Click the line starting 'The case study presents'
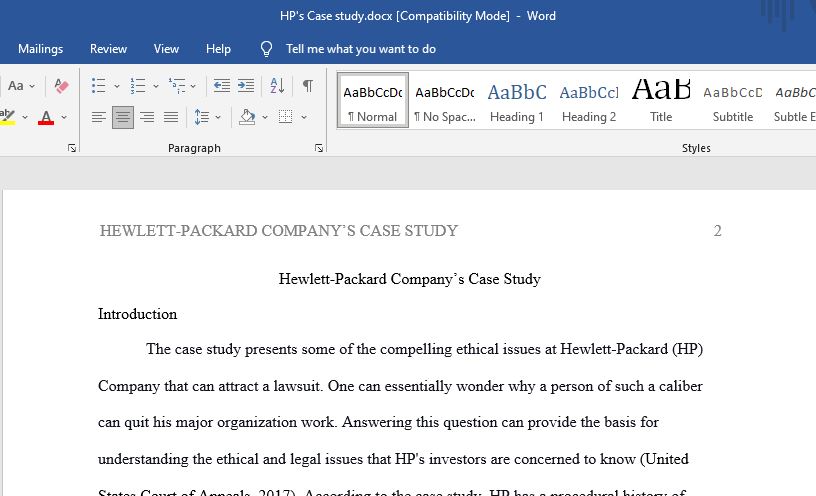This screenshot has height=496, width=816. tap(424, 349)
